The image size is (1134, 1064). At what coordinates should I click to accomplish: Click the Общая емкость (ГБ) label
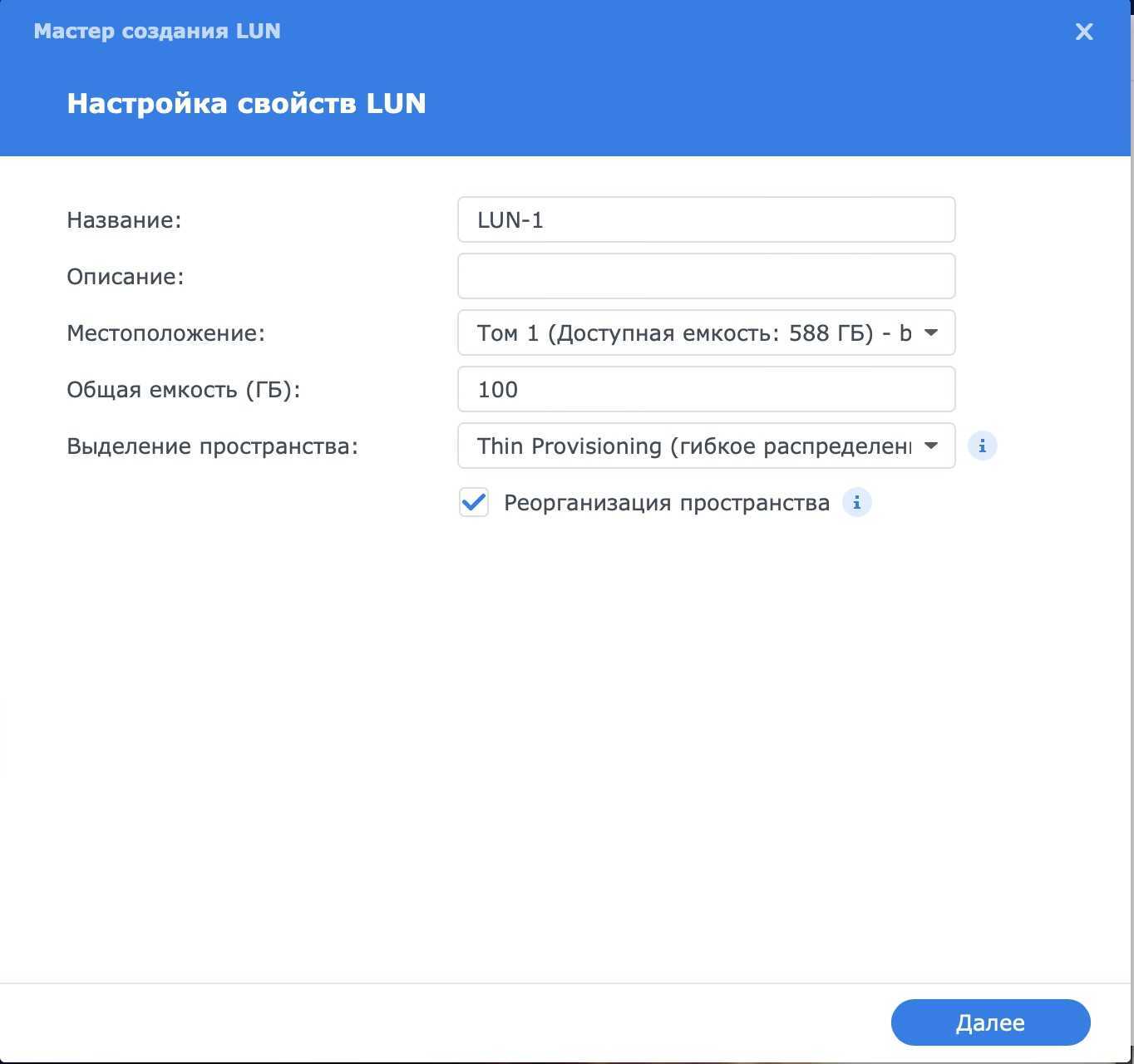point(183,390)
